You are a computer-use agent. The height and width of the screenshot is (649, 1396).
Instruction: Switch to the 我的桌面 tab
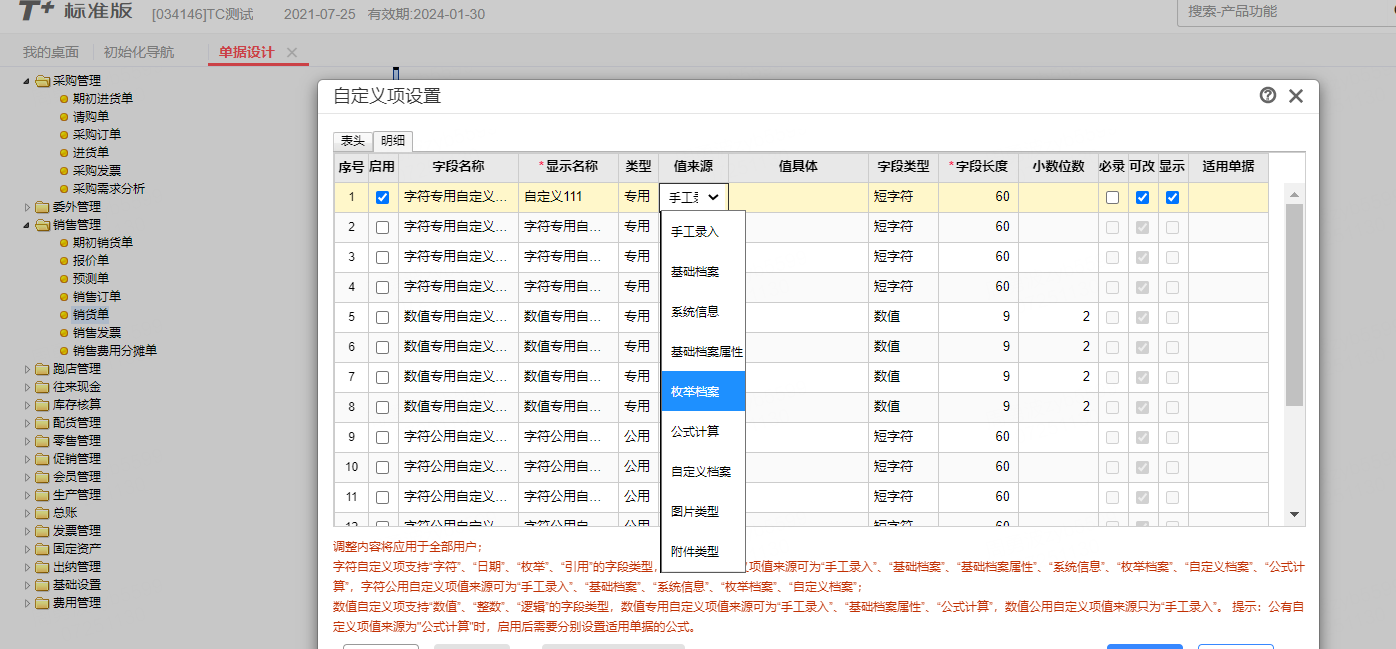point(51,52)
